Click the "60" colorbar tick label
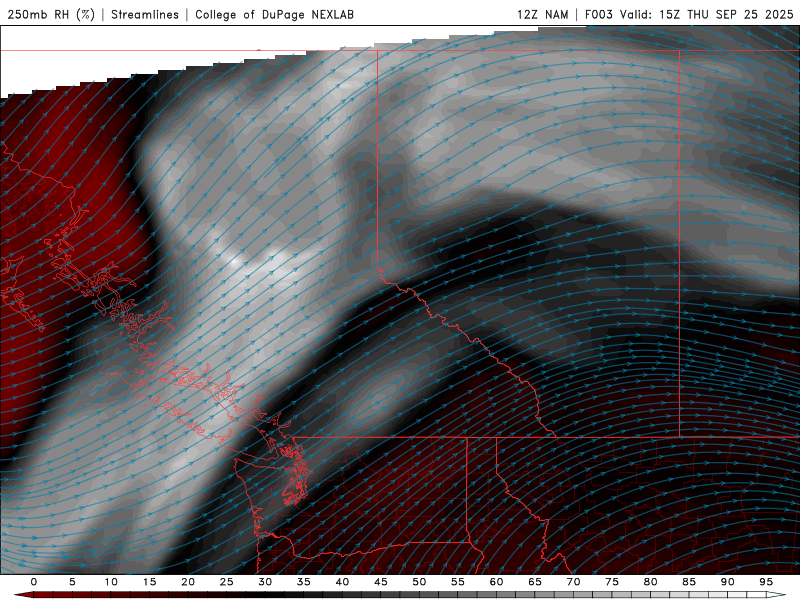The height and width of the screenshot is (600, 800). 496,582
